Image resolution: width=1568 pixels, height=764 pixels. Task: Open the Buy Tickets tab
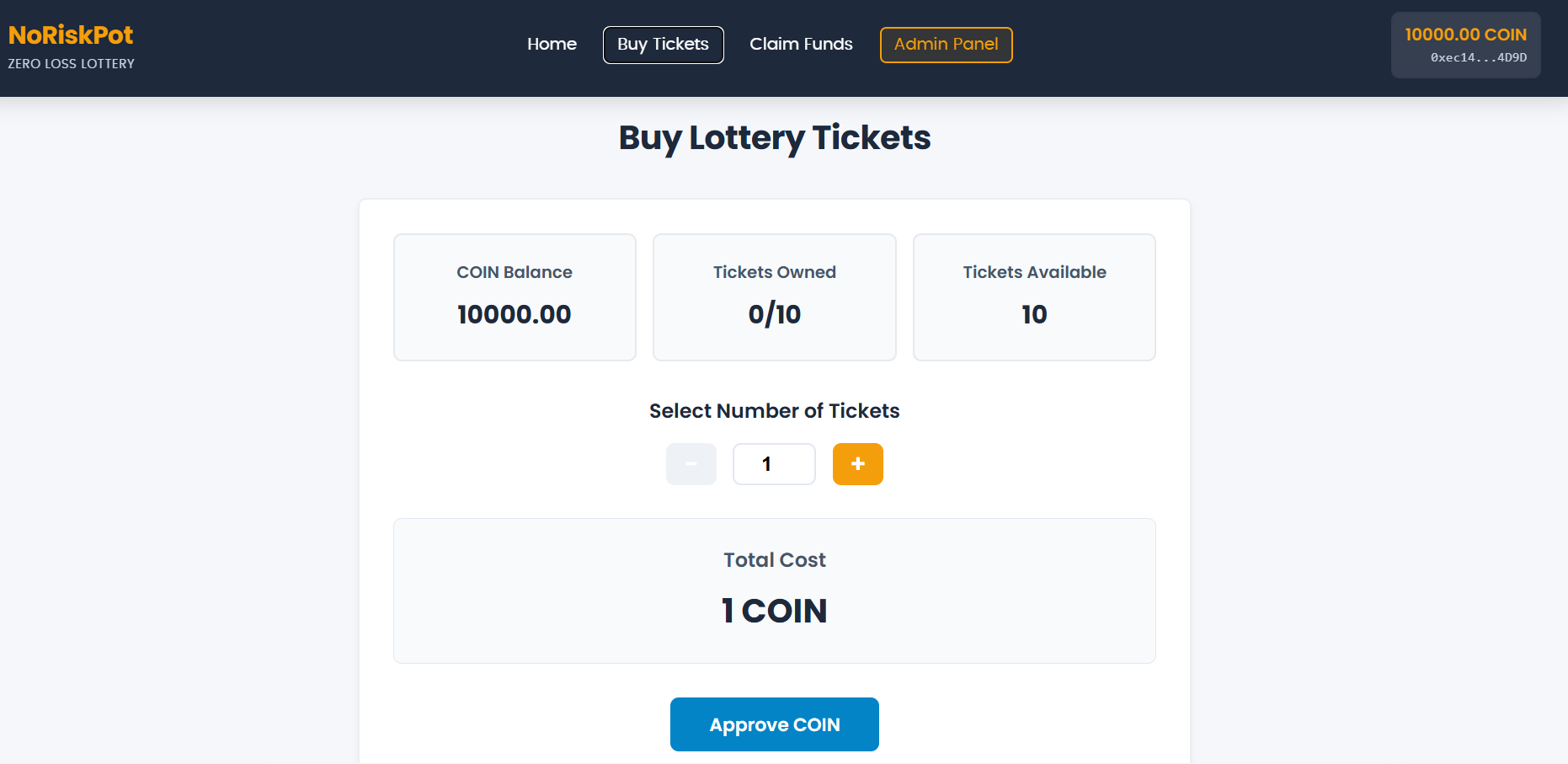coord(663,45)
